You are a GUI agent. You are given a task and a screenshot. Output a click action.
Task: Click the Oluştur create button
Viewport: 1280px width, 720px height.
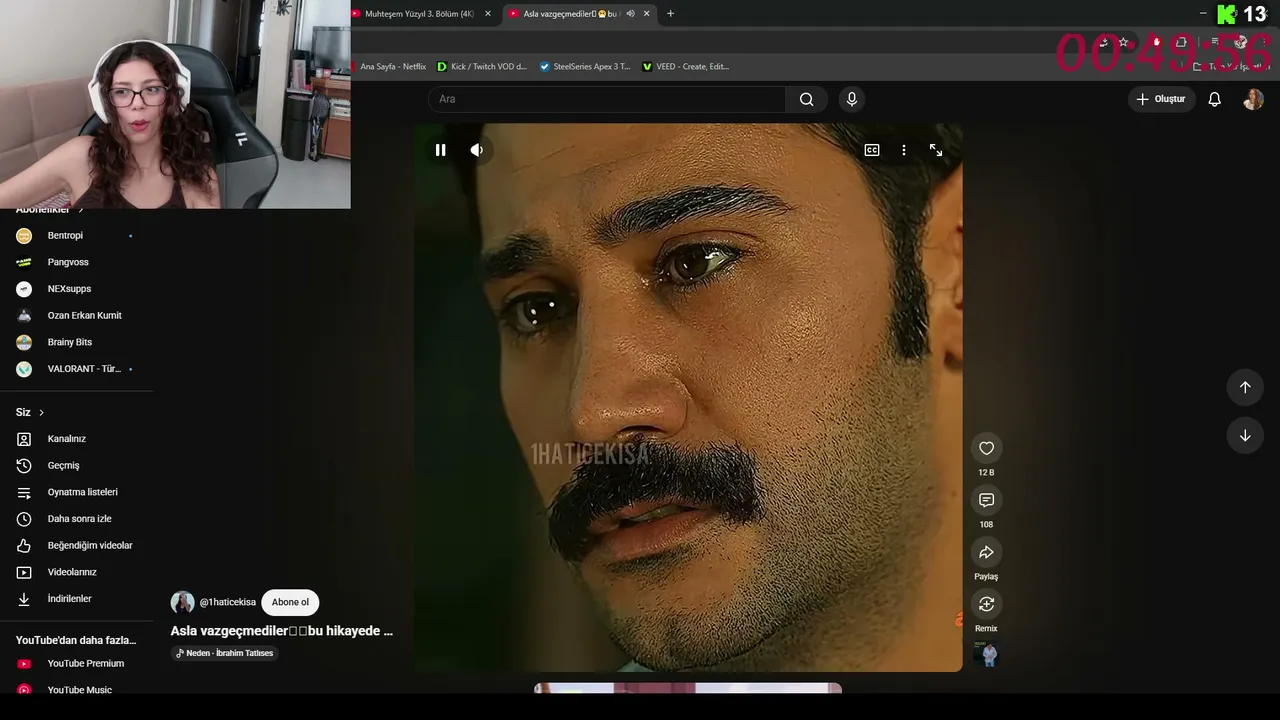pos(1161,99)
